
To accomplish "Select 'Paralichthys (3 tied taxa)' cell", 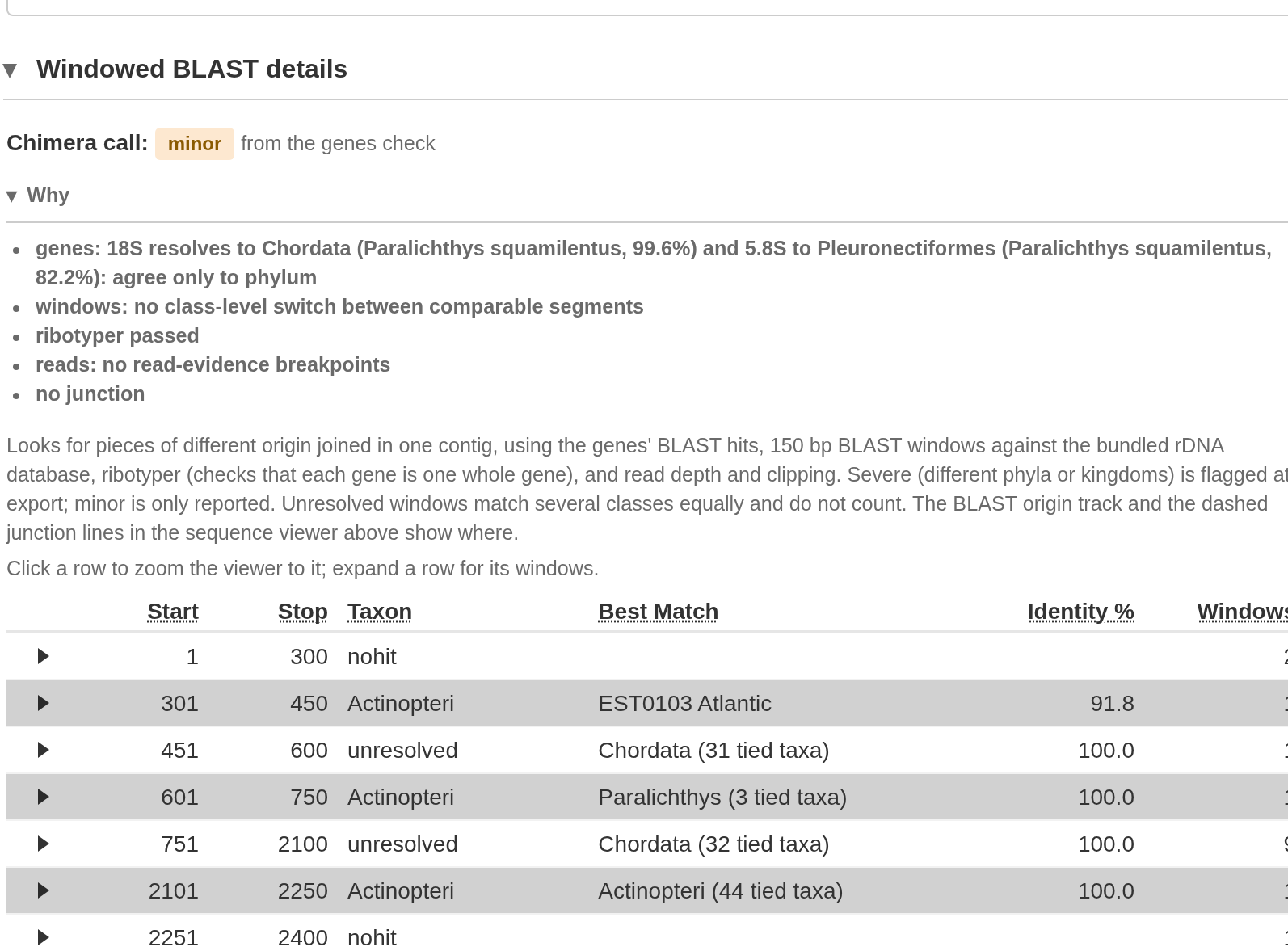I will (722, 798).
